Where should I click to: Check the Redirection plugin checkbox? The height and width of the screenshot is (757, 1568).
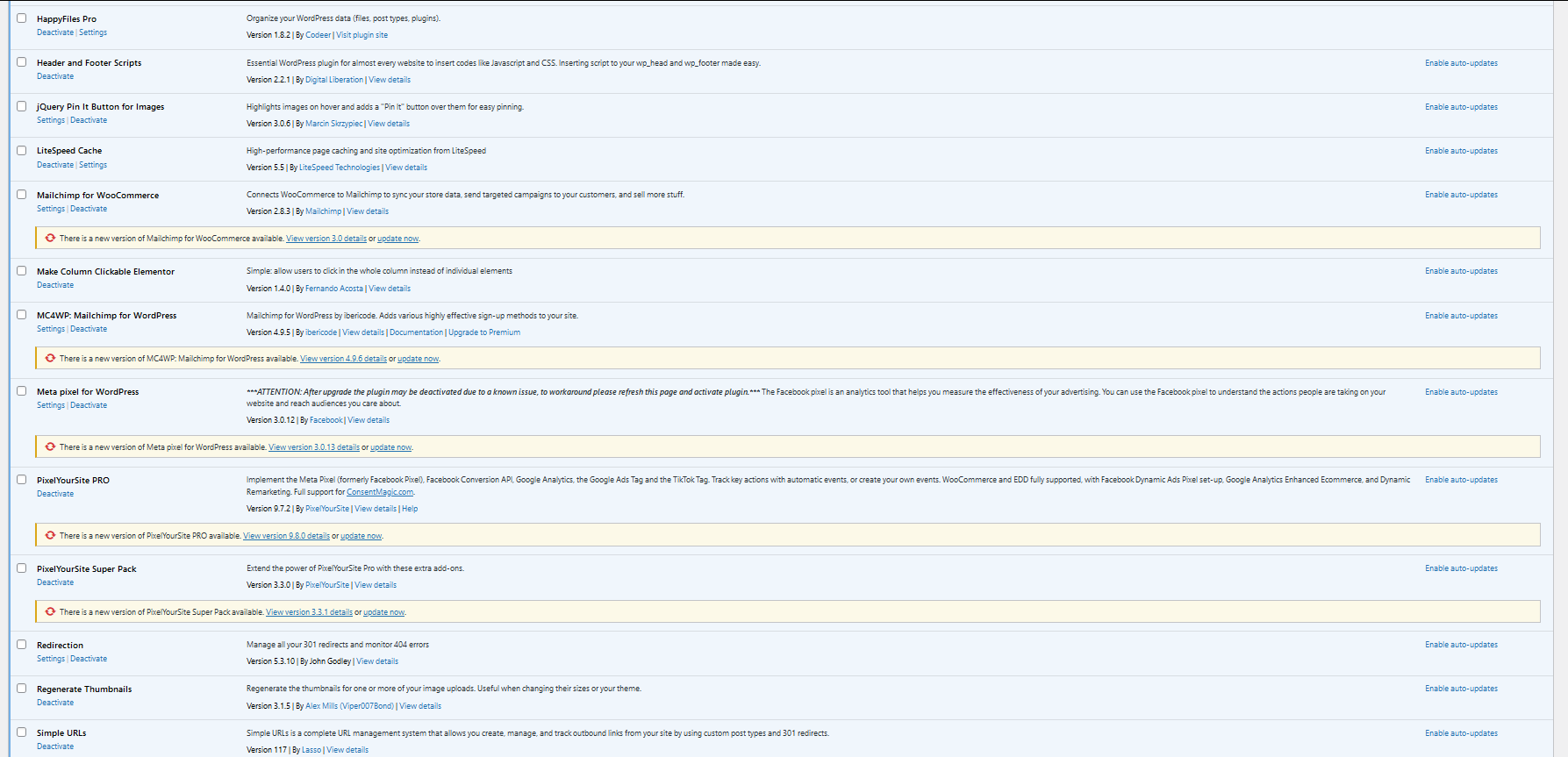click(x=22, y=645)
